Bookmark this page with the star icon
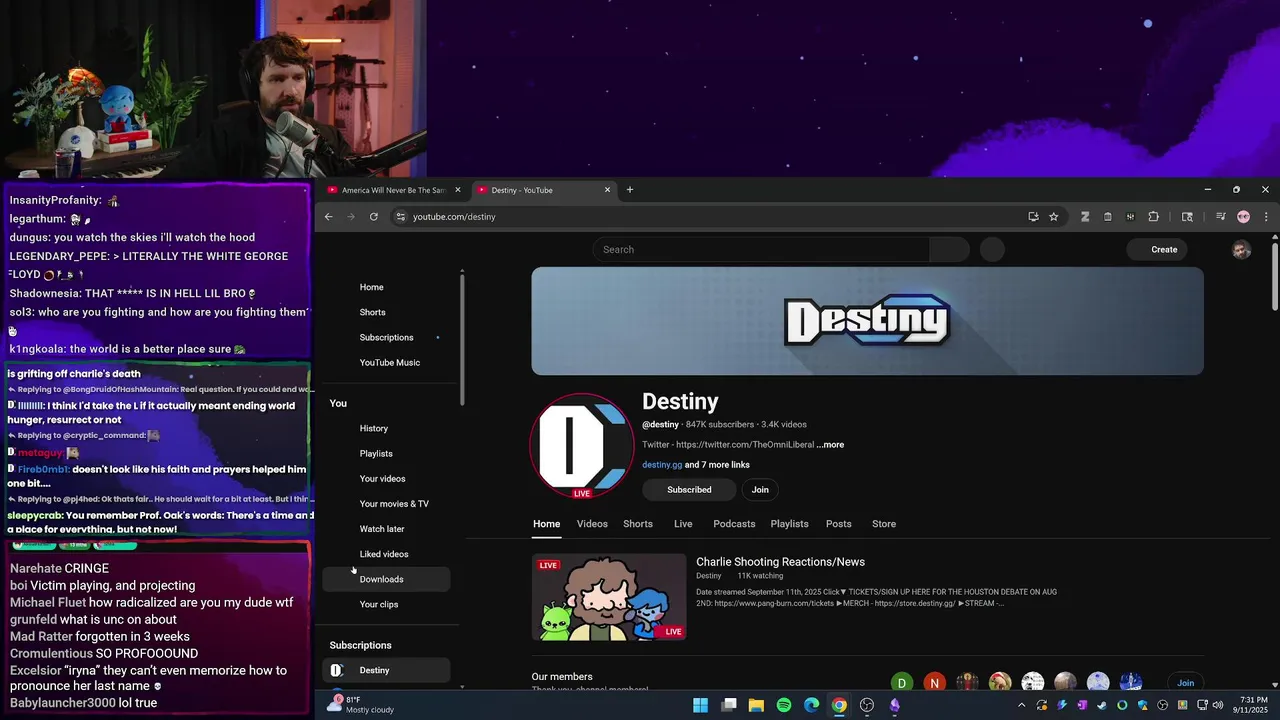Image resolution: width=1280 pixels, height=720 pixels. pyautogui.click(x=1053, y=217)
